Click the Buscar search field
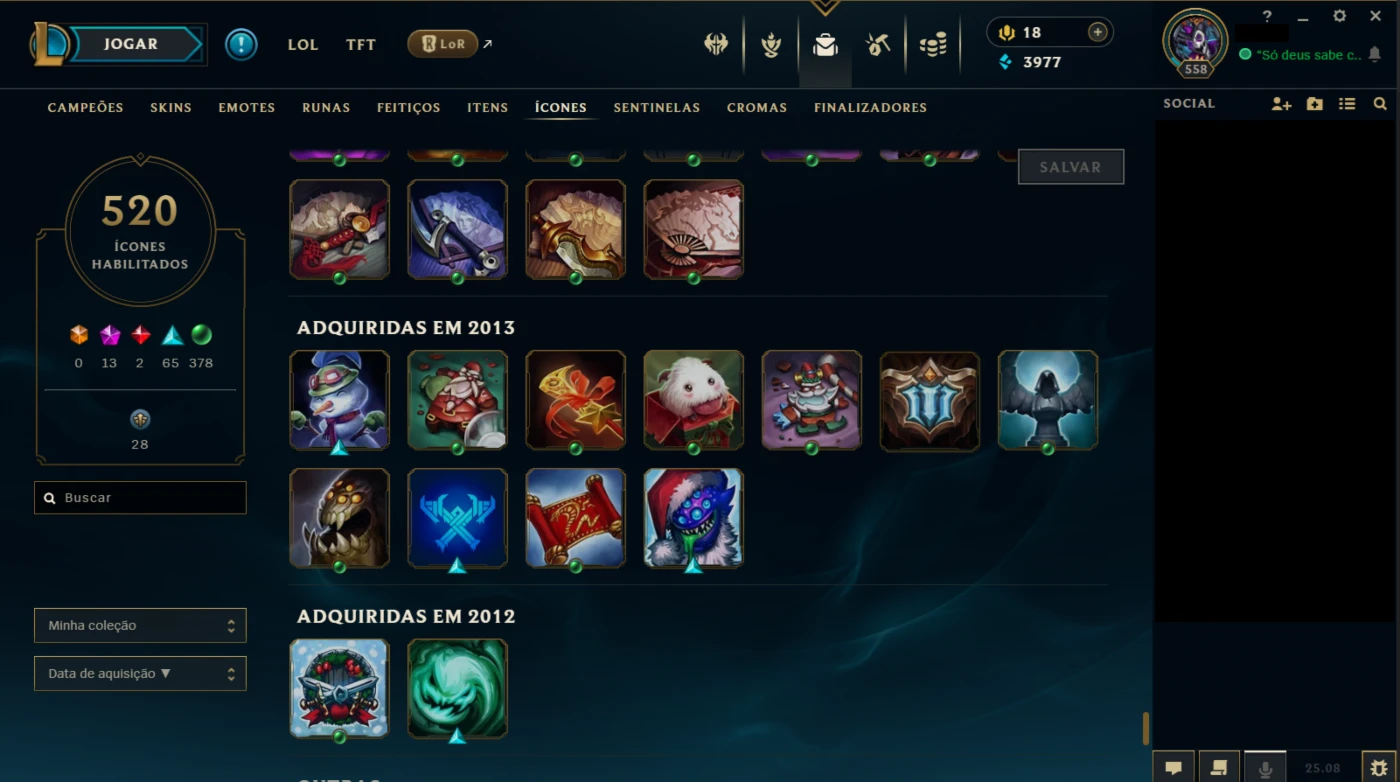 click(140, 498)
